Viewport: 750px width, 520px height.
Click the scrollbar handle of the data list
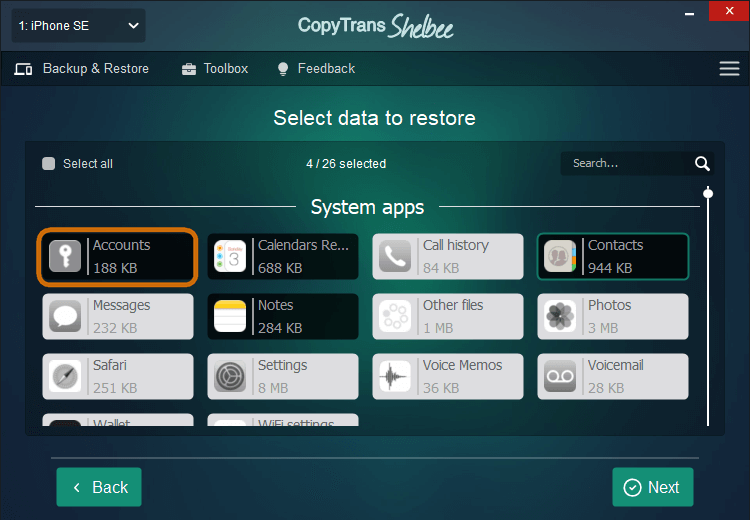tap(708, 193)
